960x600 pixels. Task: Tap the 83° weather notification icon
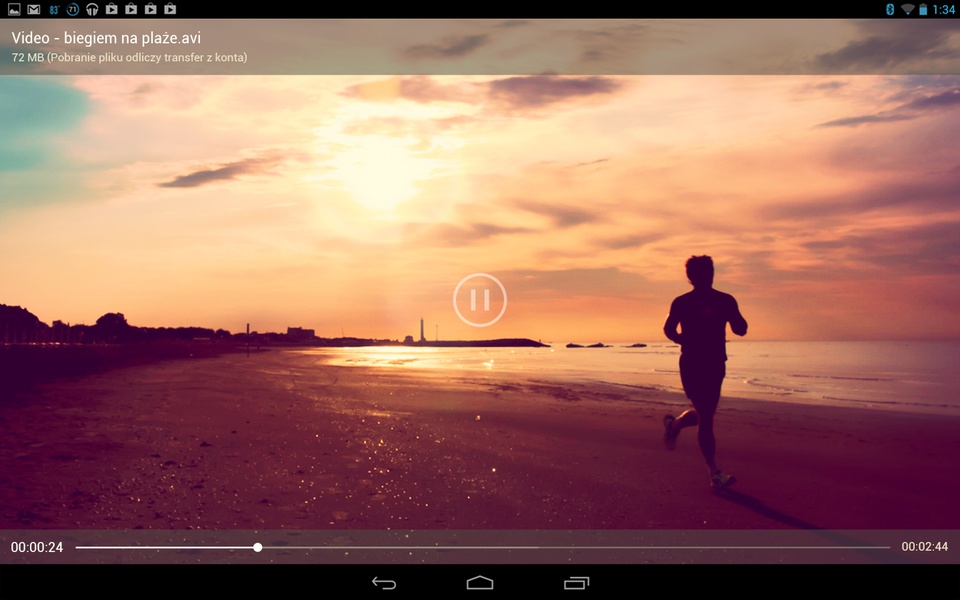[54, 9]
